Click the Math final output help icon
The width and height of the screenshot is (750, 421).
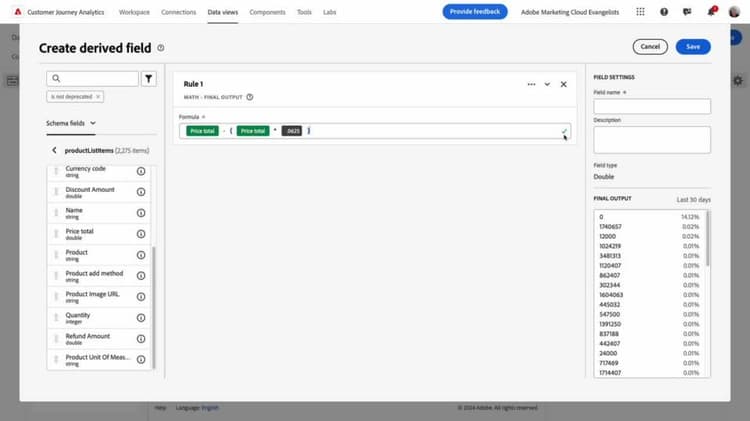(x=250, y=97)
